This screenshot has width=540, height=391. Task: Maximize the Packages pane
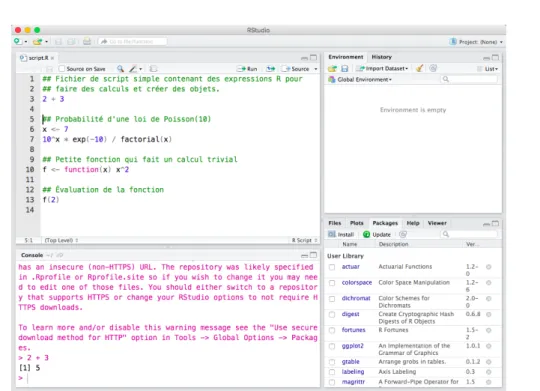495,224
